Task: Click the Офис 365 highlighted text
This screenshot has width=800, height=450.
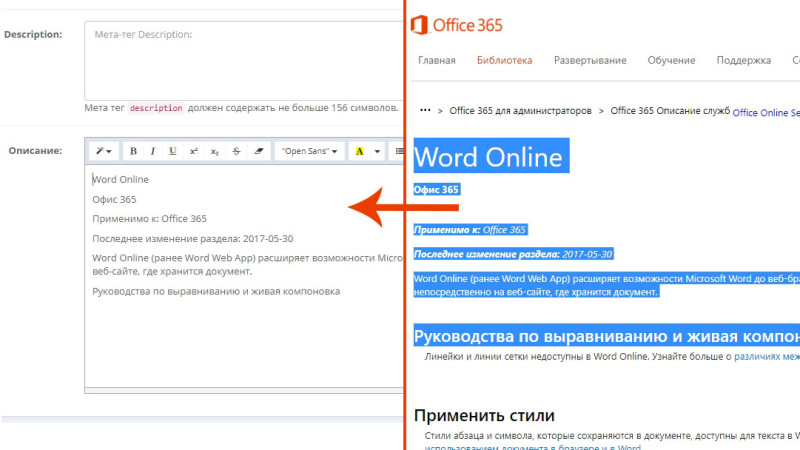Action: [437, 190]
